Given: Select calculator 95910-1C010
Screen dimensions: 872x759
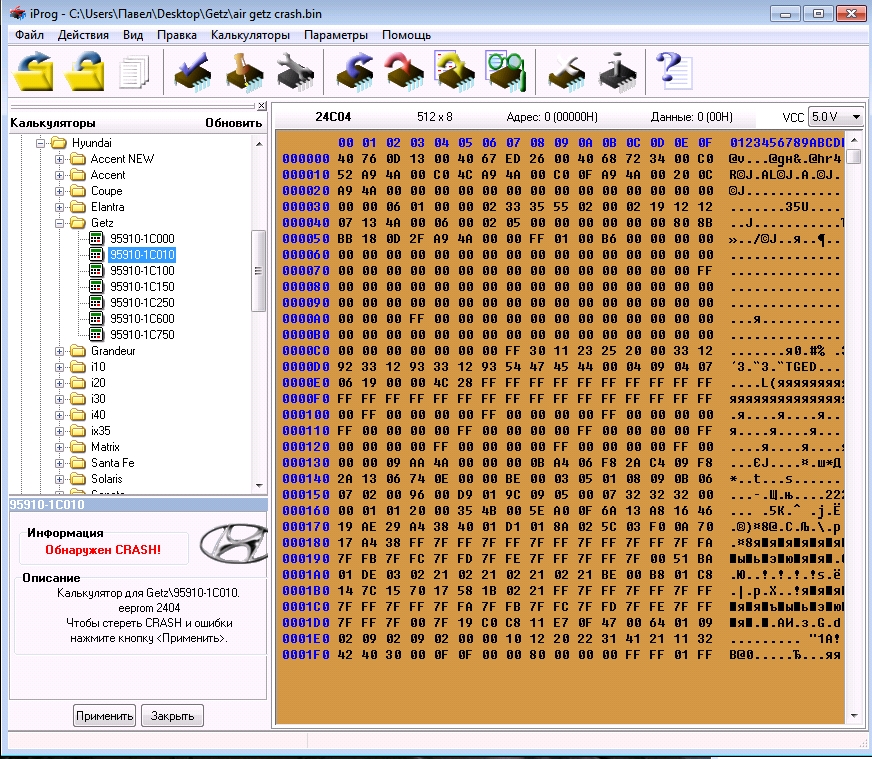Looking at the screenshot, I should tap(142, 255).
